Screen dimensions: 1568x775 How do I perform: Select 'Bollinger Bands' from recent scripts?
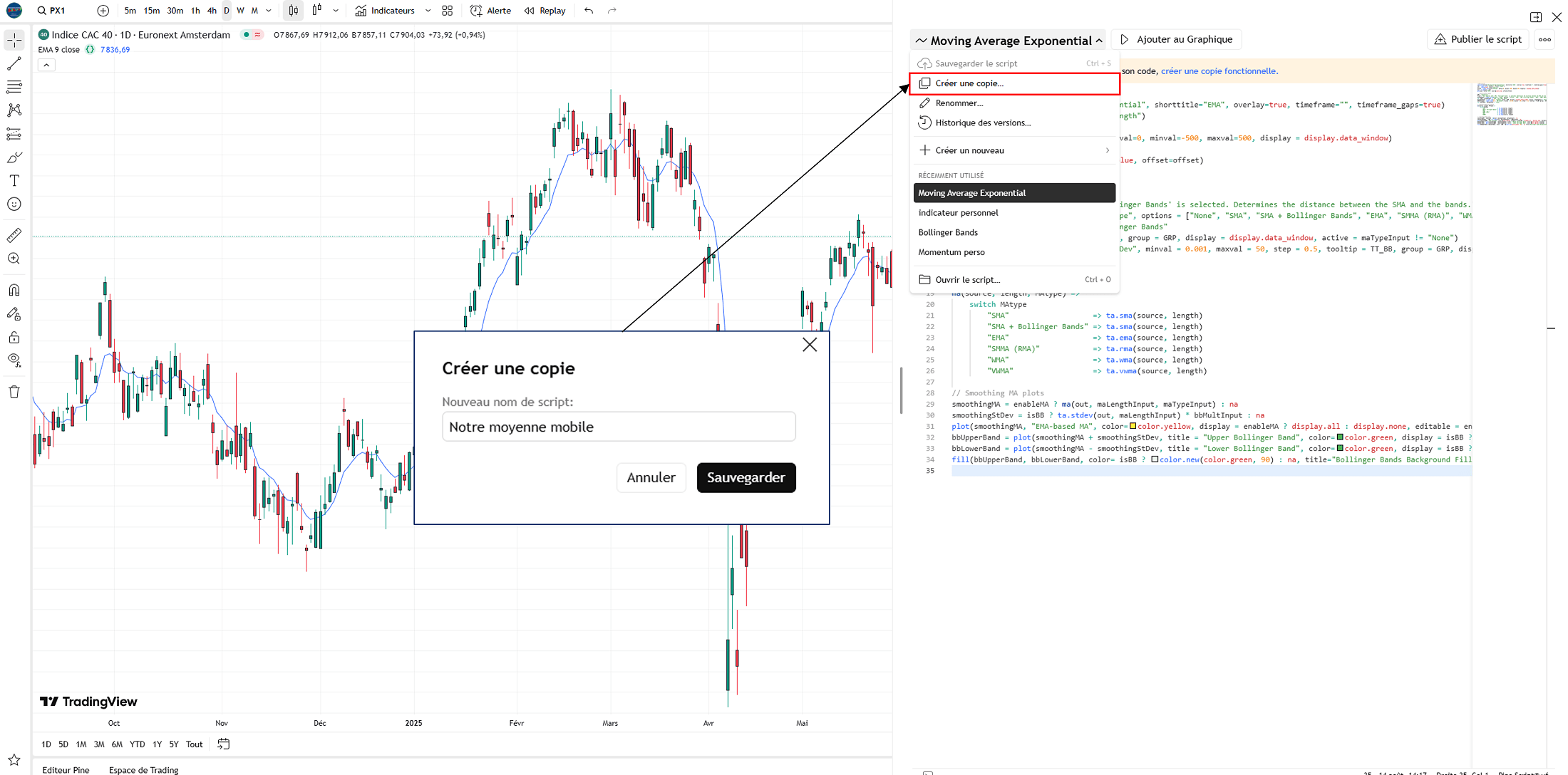point(948,232)
